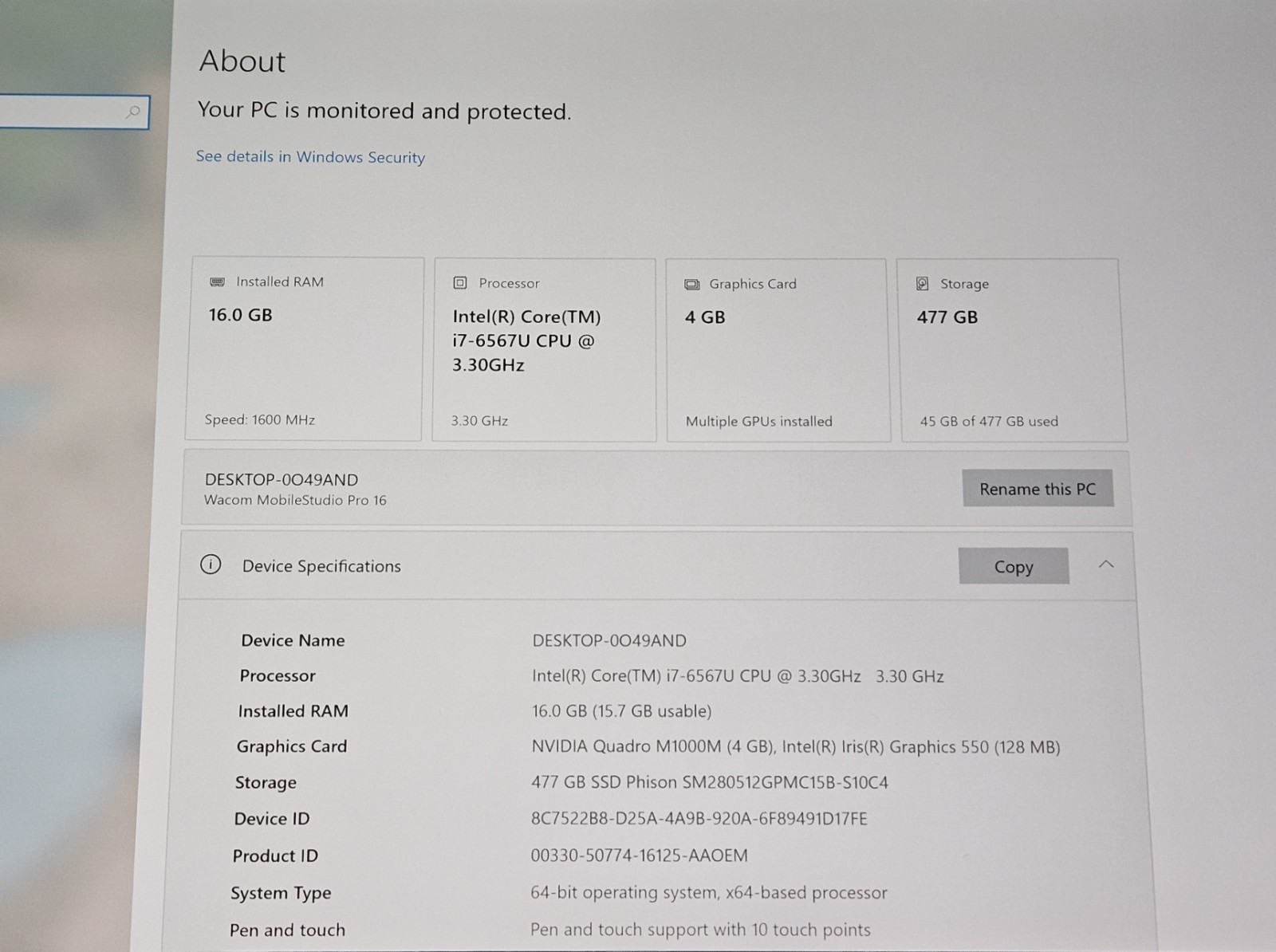Select the Processor specification value
The image size is (1276, 952).
coord(738,676)
